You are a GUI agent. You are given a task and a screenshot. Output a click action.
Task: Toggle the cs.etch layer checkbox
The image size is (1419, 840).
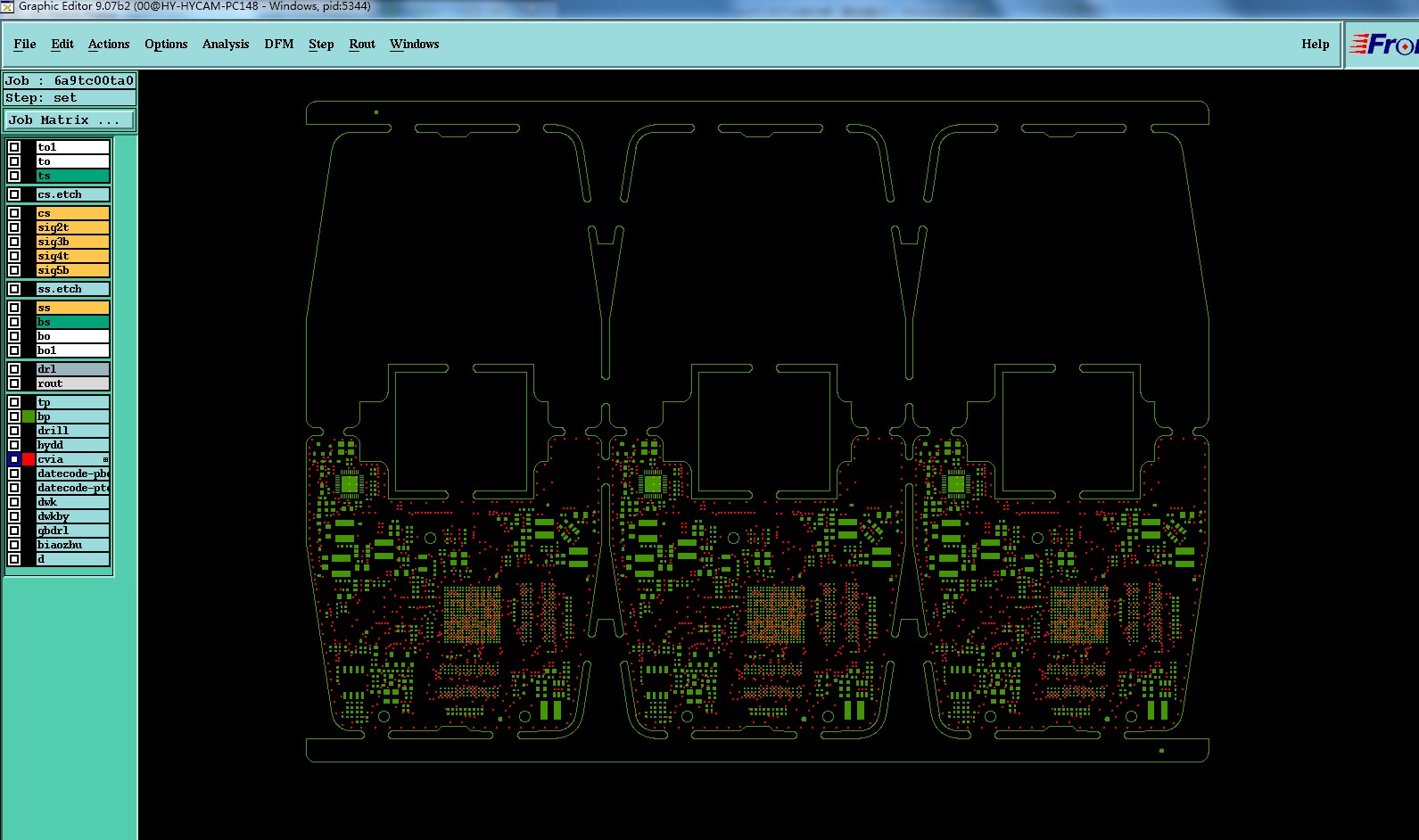pos(14,194)
